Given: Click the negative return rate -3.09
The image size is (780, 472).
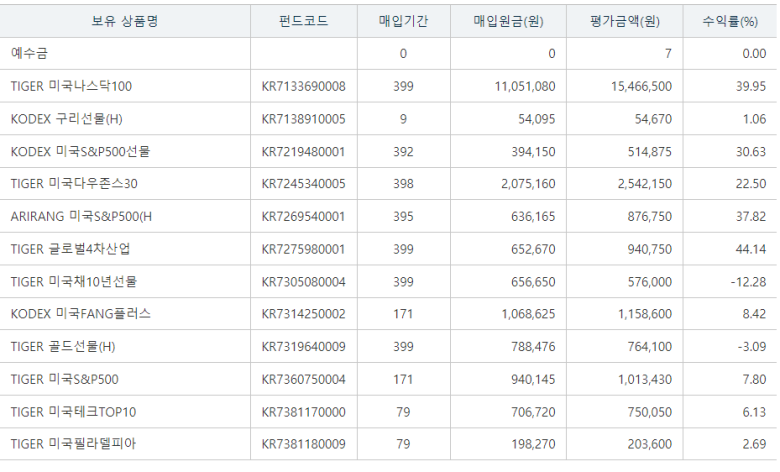Looking at the screenshot, I should (x=752, y=346).
